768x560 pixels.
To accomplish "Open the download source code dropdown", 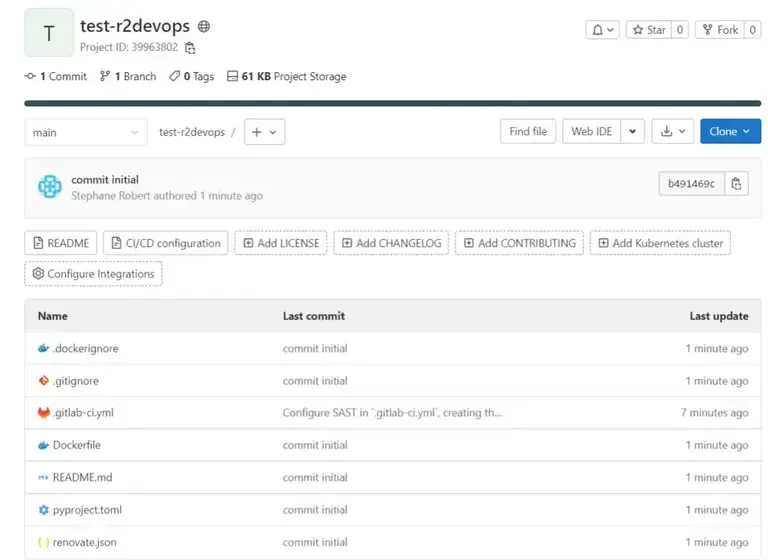I will tap(673, 131).
